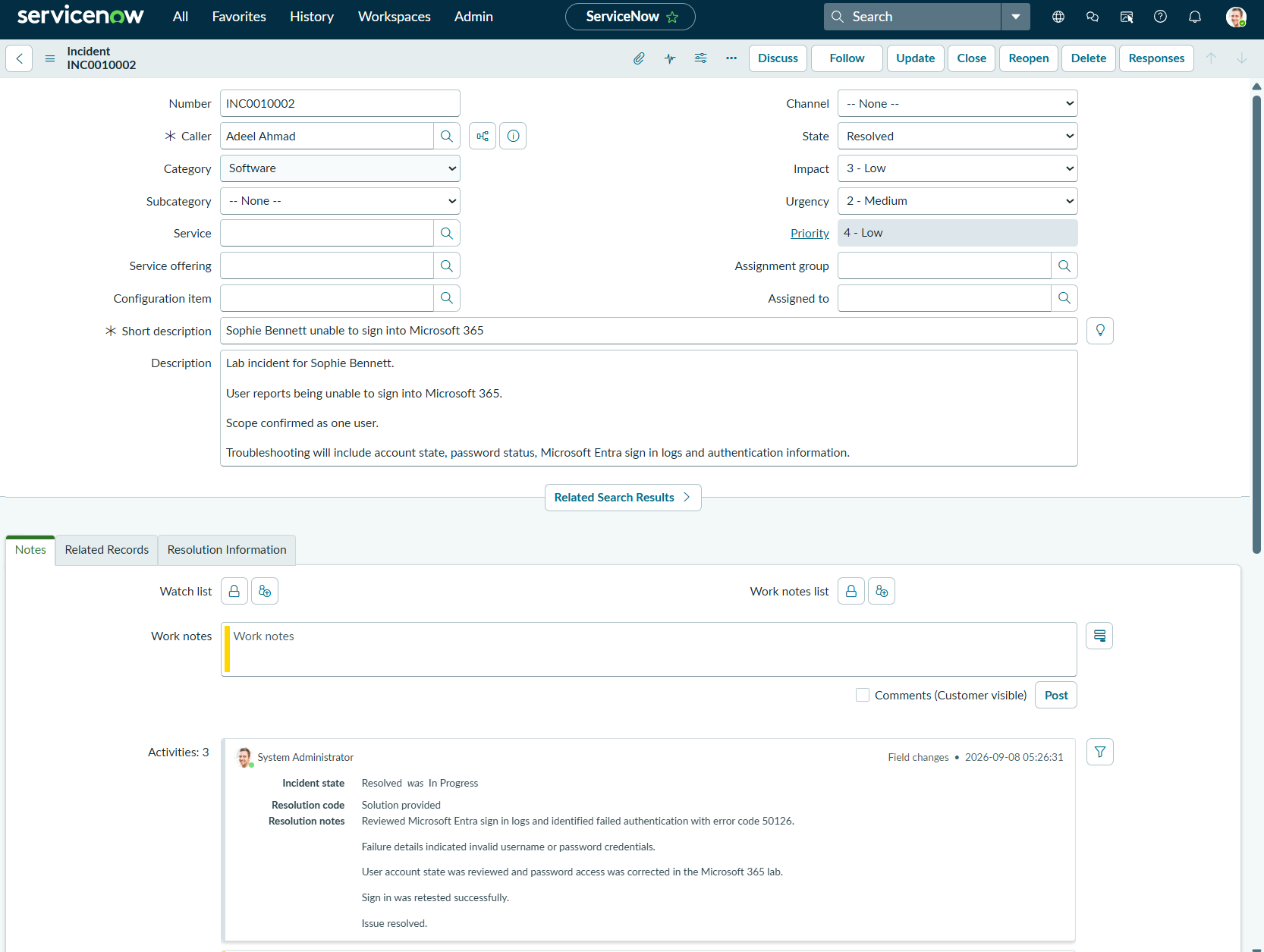Click the Close button in header
The image size is (1264, 952).
972,58
